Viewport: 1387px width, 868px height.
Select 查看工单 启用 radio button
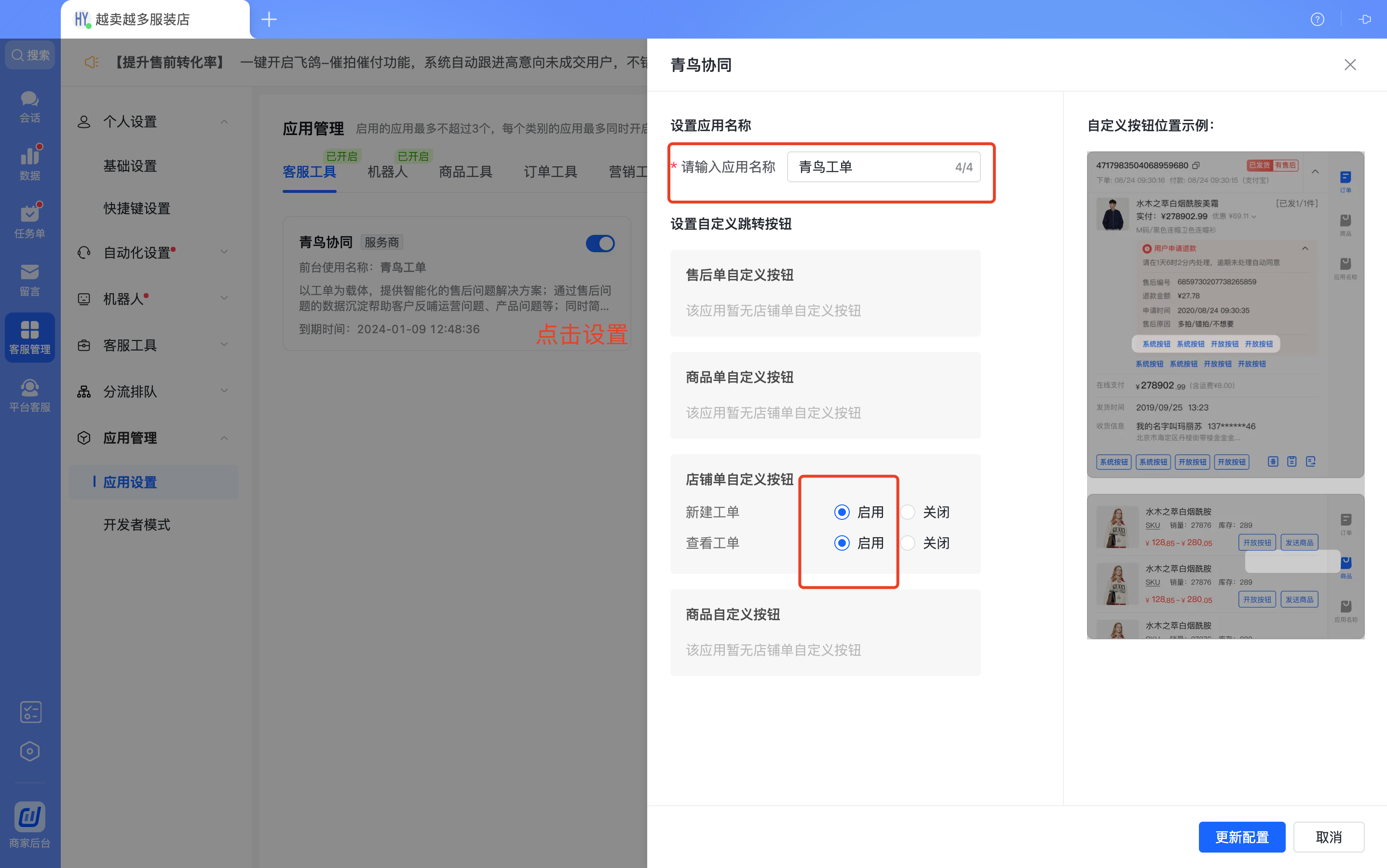point(840,543)
